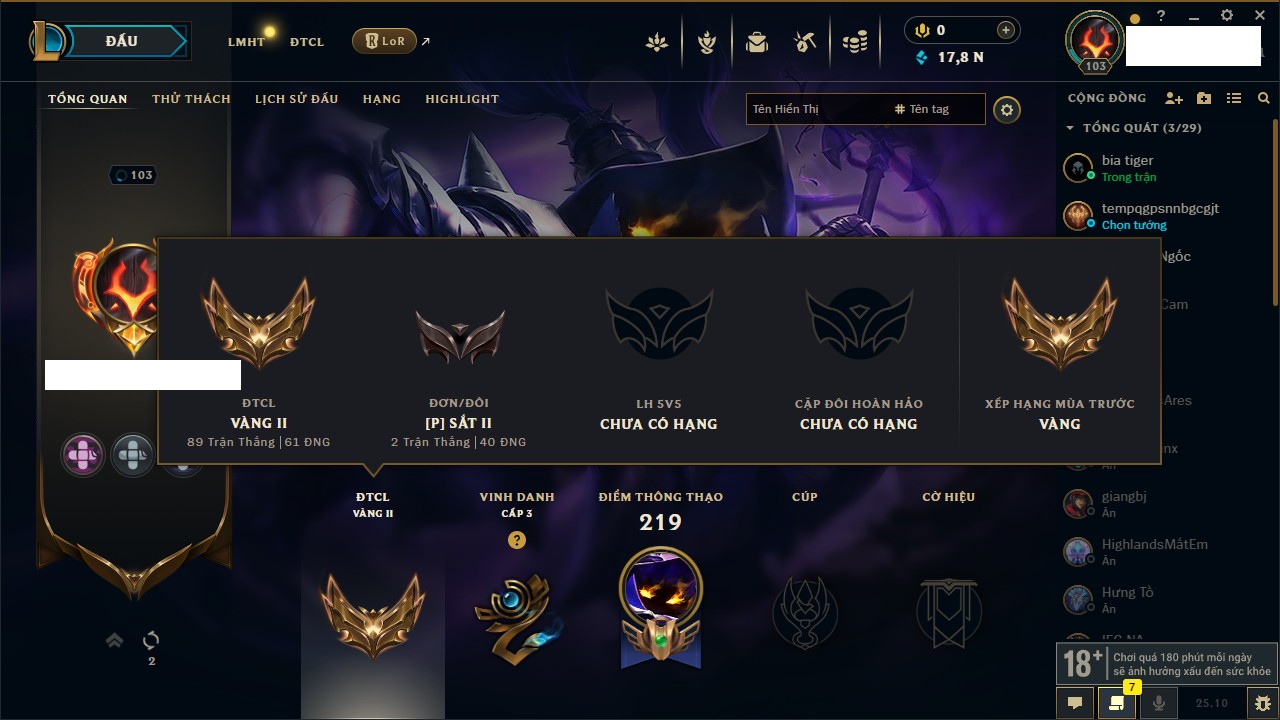The image size is (1280, 720).
Task: Open friends list search magnifier
Action: (x=1264, y=98)
